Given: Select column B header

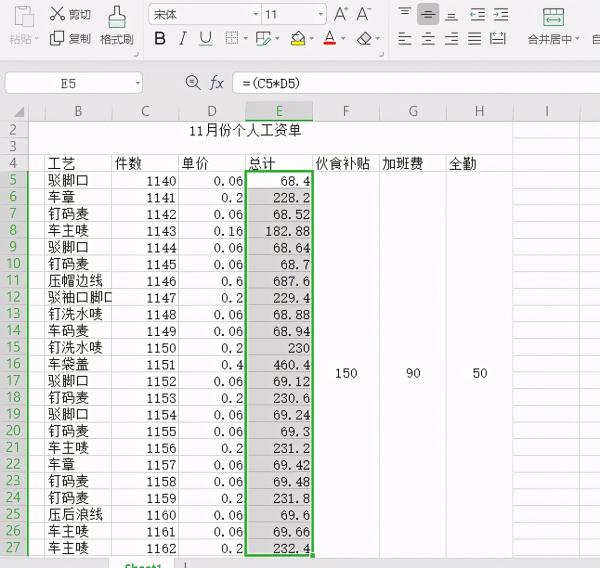Looking at the screenshot, I should [x=78, y=111].
